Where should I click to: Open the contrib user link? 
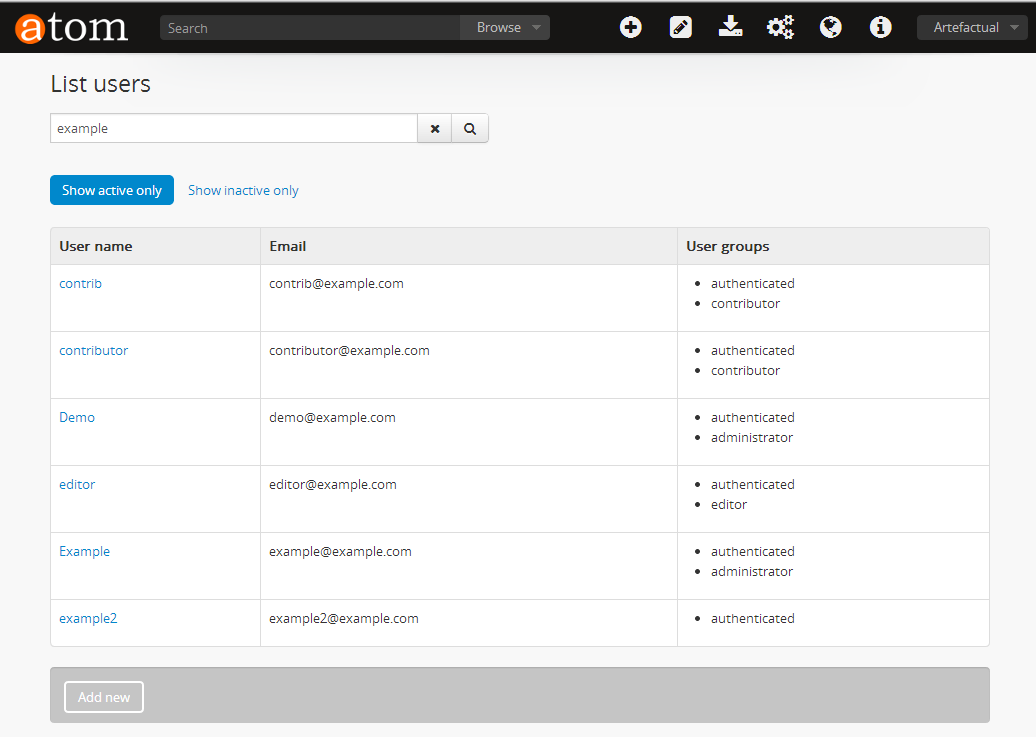click(80, 283)
